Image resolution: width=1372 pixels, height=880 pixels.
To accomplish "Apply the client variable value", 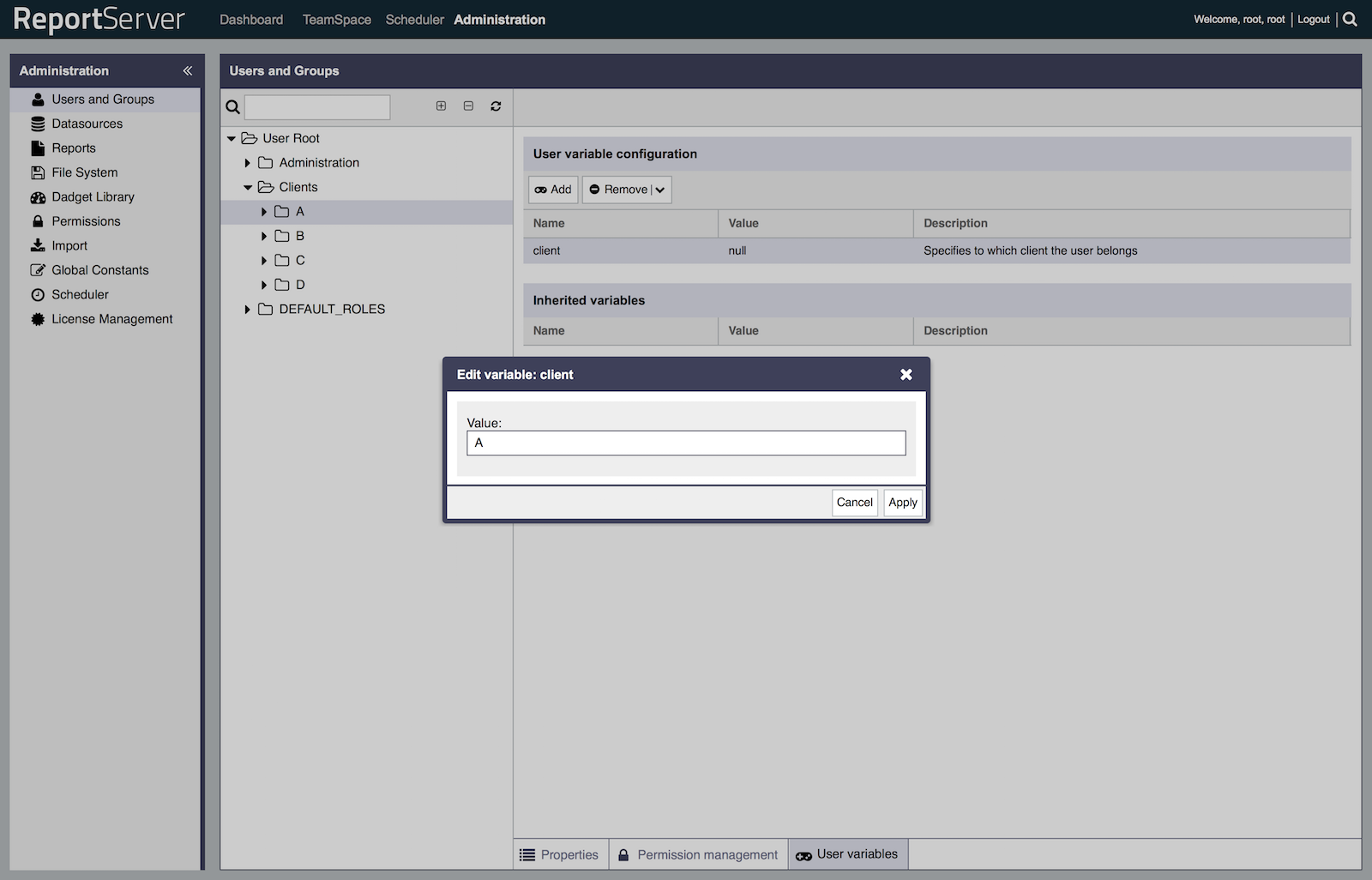I will pyautogui.click(x=903, y=503).
